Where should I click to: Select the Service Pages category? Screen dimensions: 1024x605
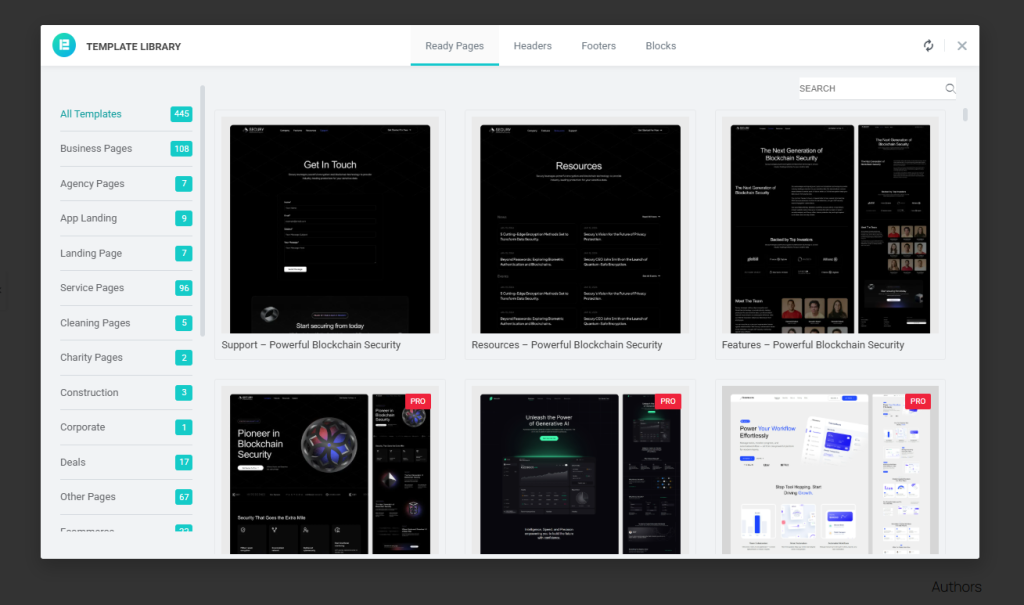(126, 287)
